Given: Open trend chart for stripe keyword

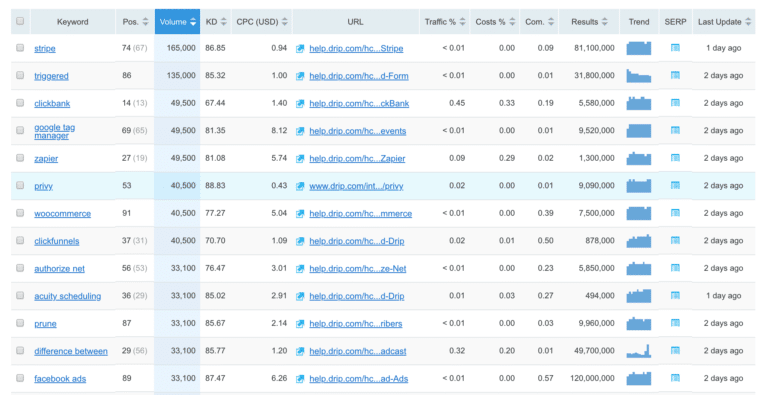Looking at the screenshot, I should pos(639,48).
